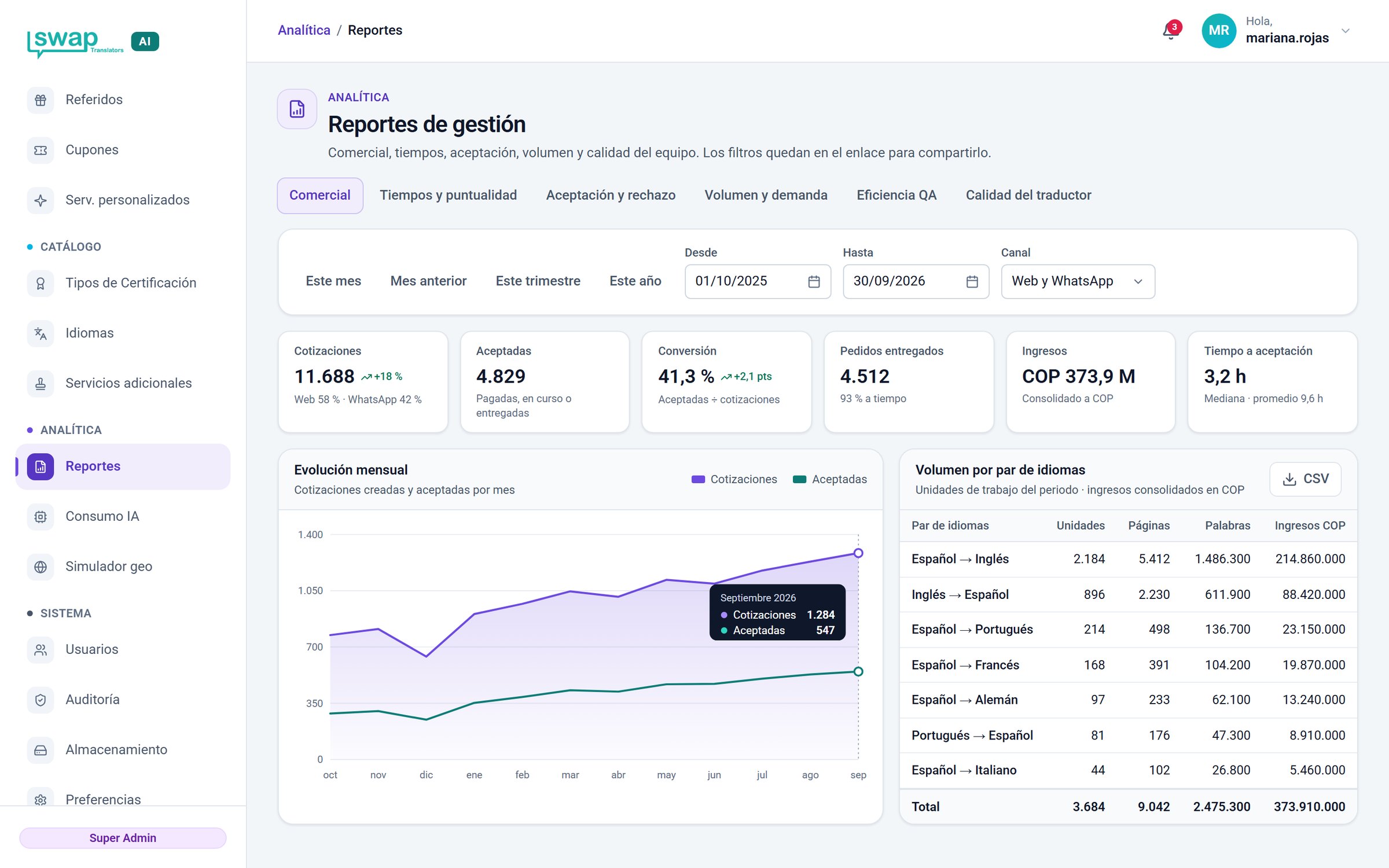Toggle the Aceptadas legend series
The width and height of the screenshot is (1389, 868).
829,479
